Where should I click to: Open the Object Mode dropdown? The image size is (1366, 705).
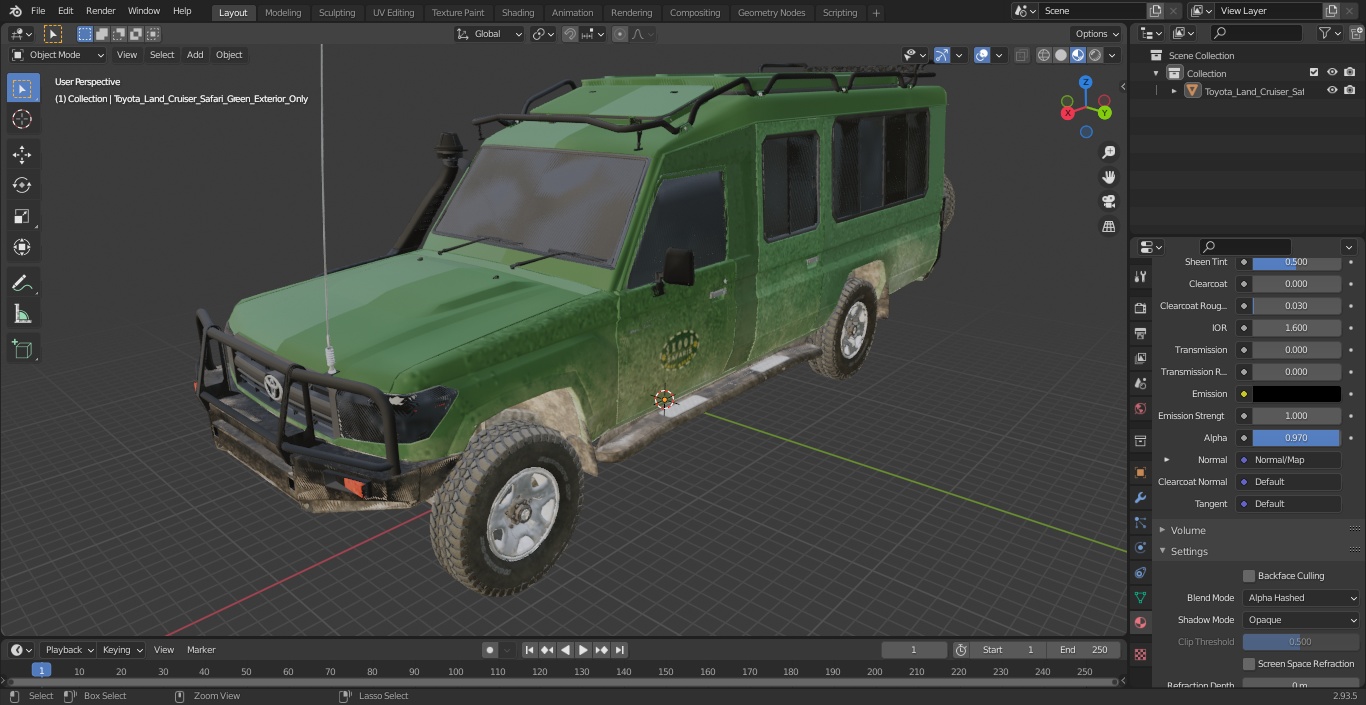click(58, 55)
